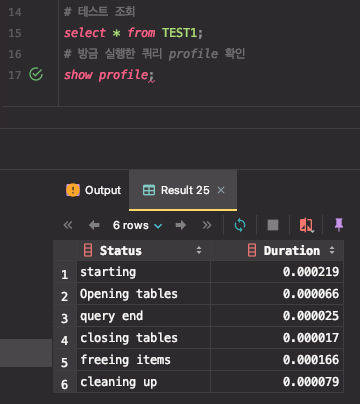Click the Status column type icon

point(88,250)
